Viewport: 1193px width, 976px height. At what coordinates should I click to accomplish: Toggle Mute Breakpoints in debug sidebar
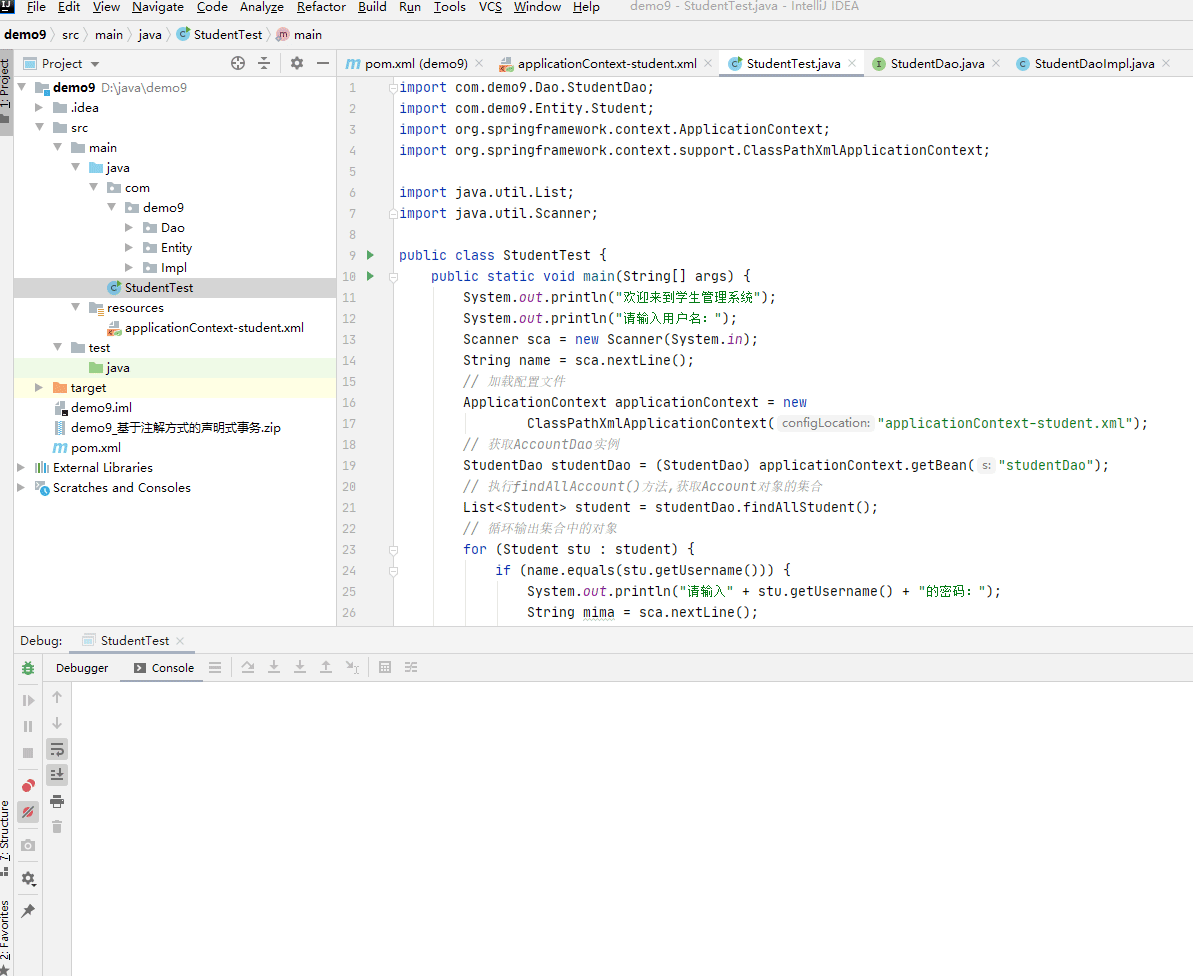coord(28,812)
